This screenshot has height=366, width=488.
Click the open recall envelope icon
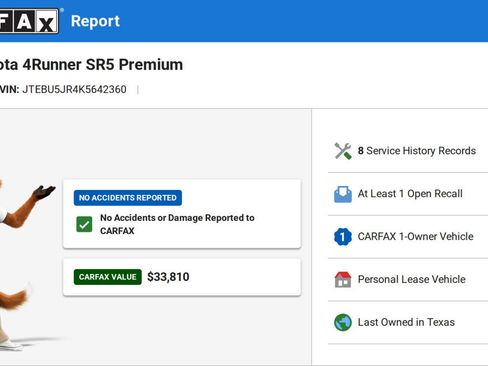click(x=343, y=194)
